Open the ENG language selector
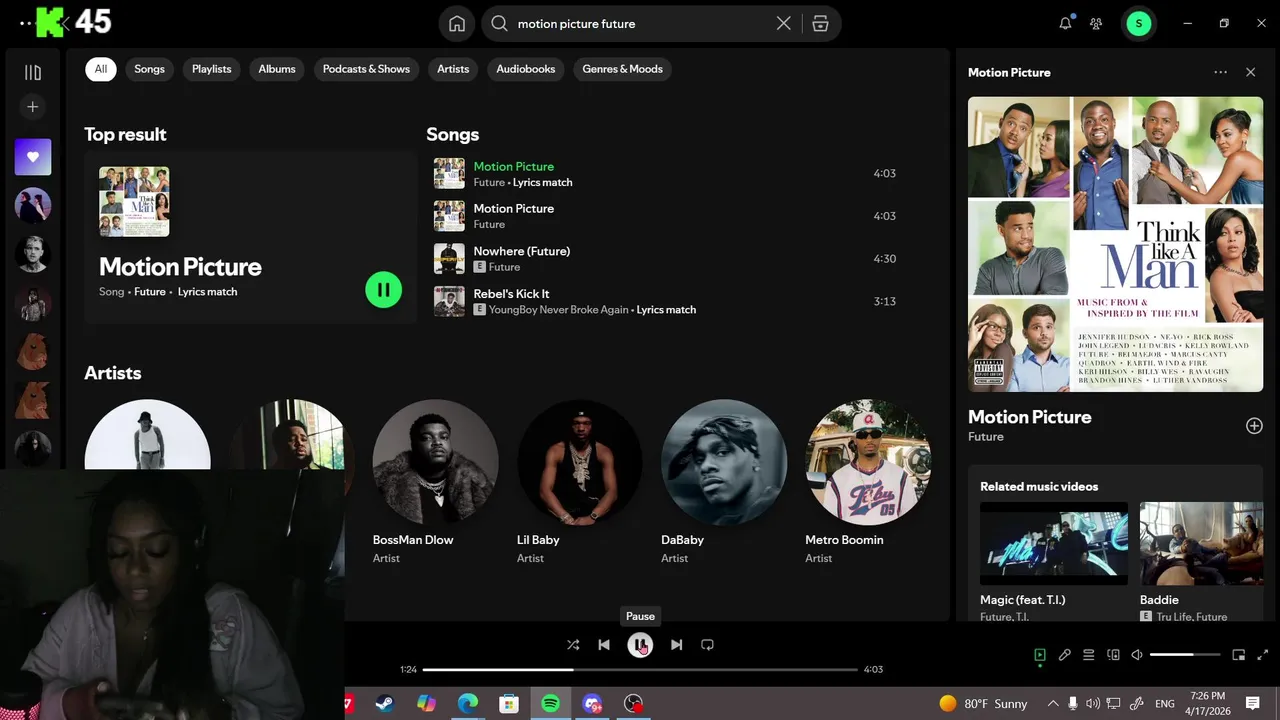 coord(1164,704)
